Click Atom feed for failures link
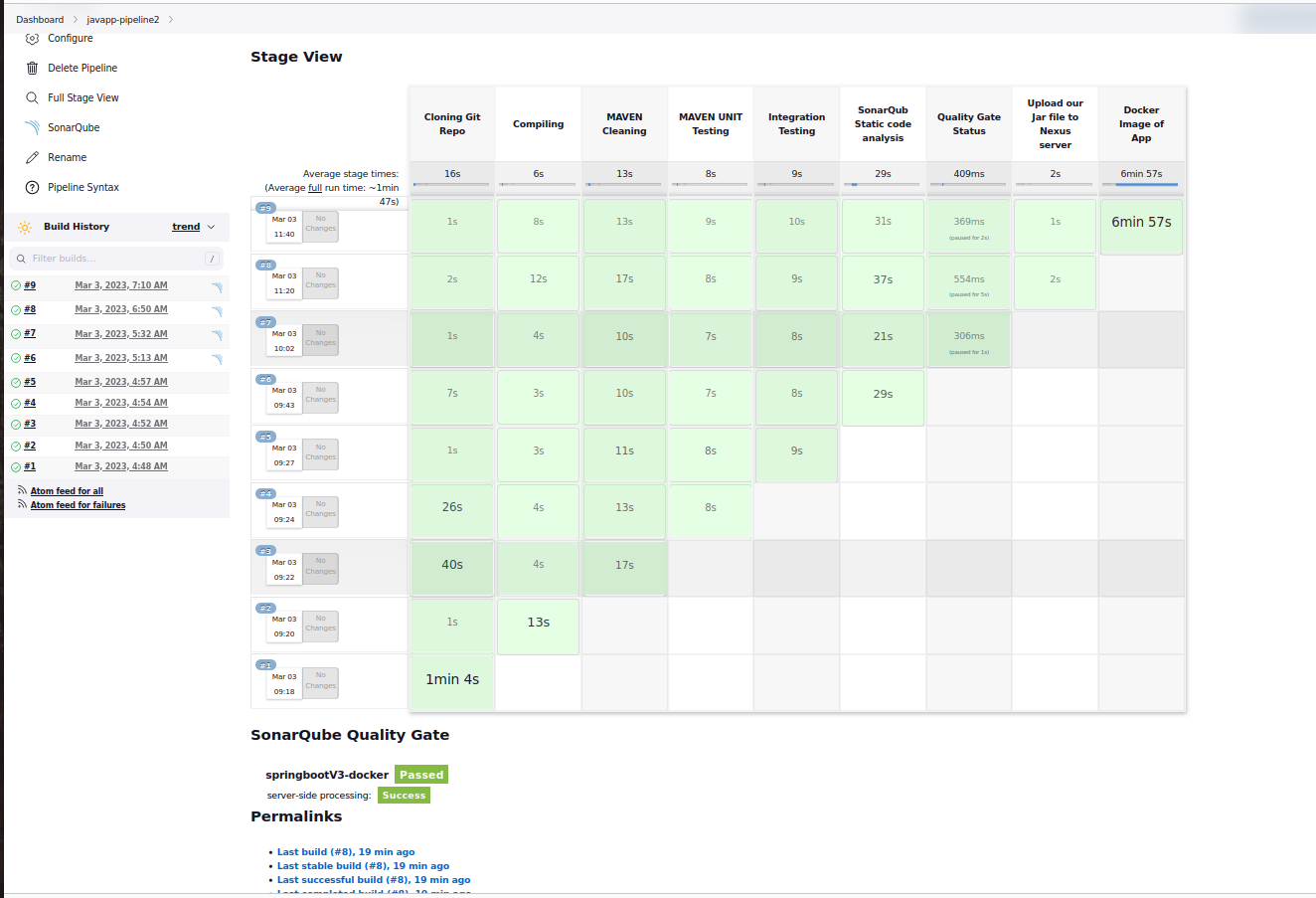The height and width of the screenshot is (898, 1316). click(x=78, y=505)
